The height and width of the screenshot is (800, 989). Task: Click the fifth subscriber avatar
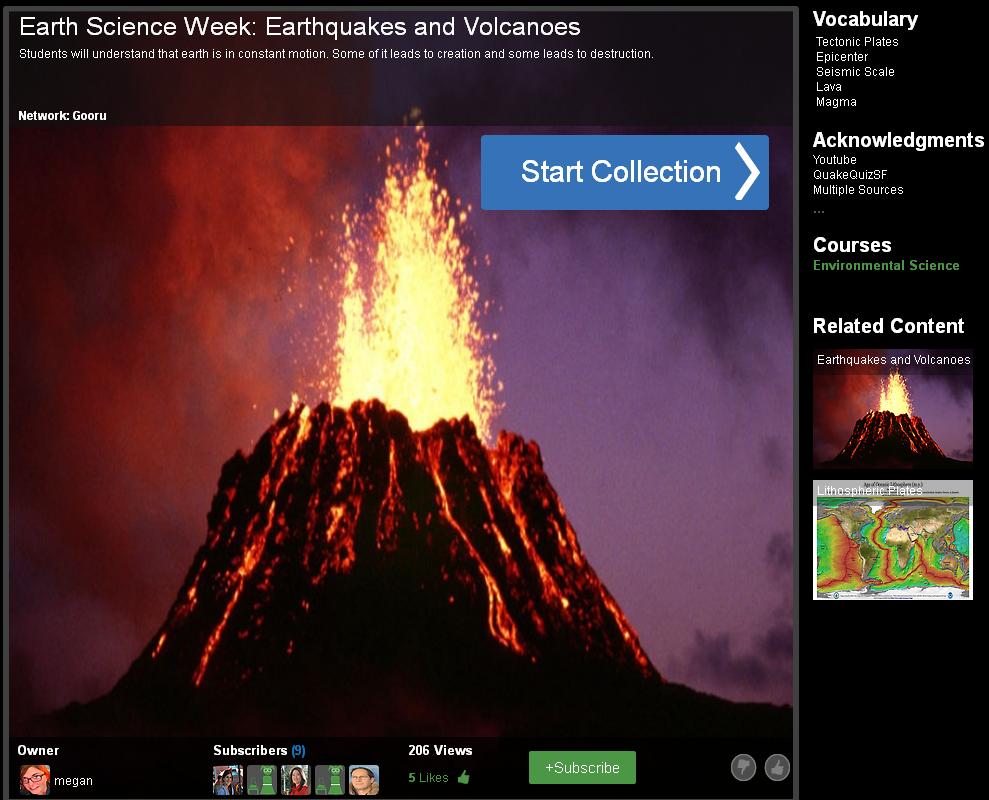coord(364,780)
